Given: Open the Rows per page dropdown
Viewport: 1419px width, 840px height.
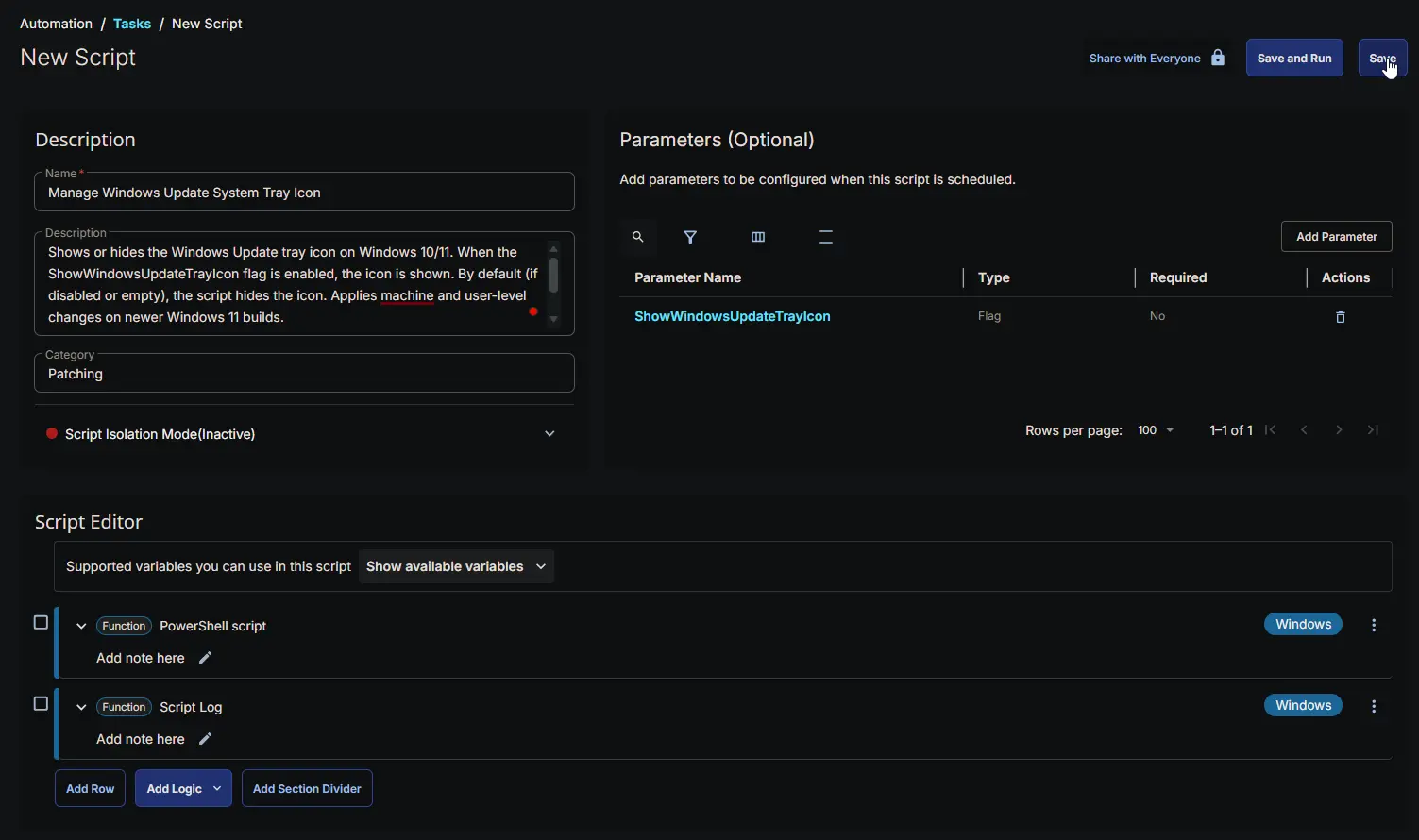Looking at the screenshot, I should coord(1157,430).
